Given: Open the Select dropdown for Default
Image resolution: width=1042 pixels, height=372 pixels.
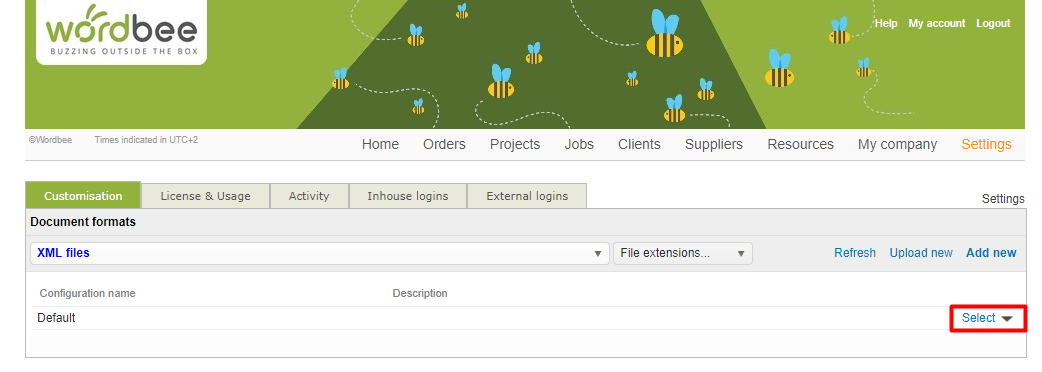Looking at the screenshot, I should (x=988, y=318).
